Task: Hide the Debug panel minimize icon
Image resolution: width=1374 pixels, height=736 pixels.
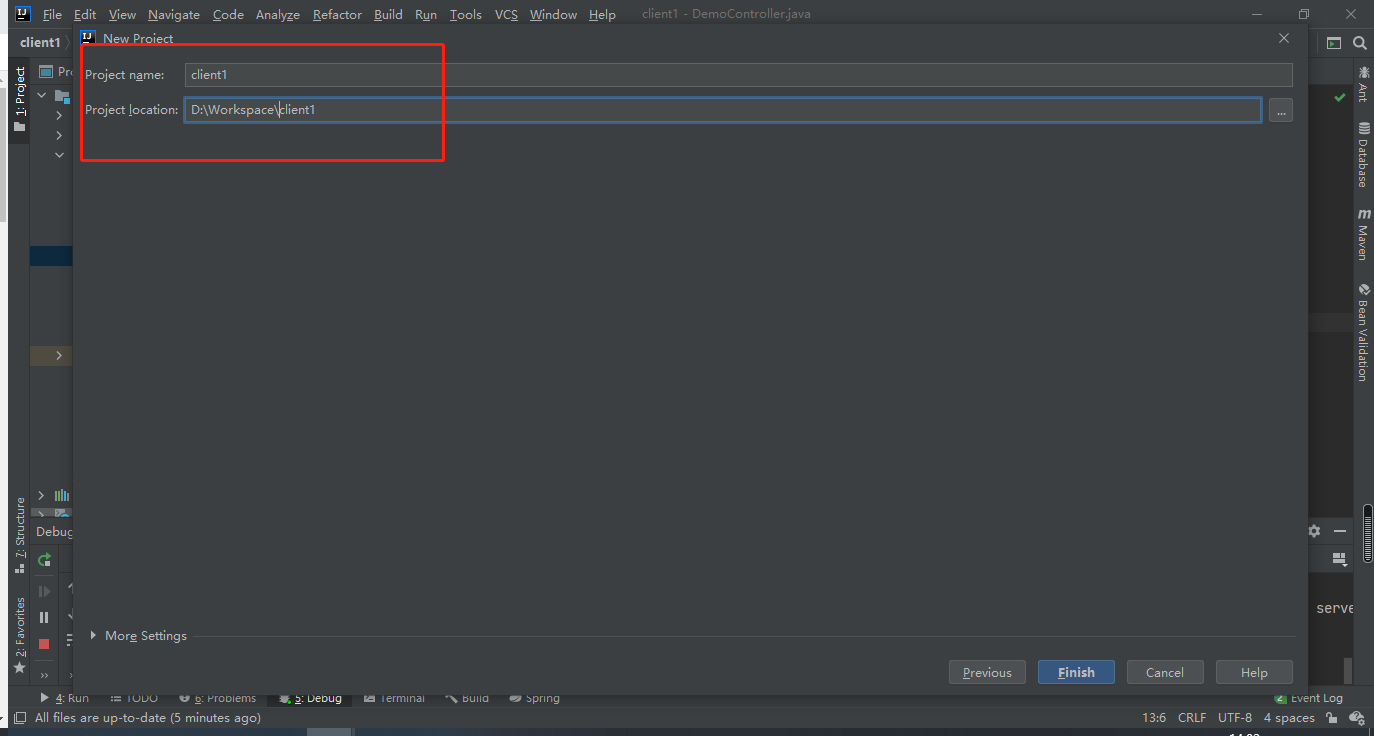Action: click(1340, 531)
